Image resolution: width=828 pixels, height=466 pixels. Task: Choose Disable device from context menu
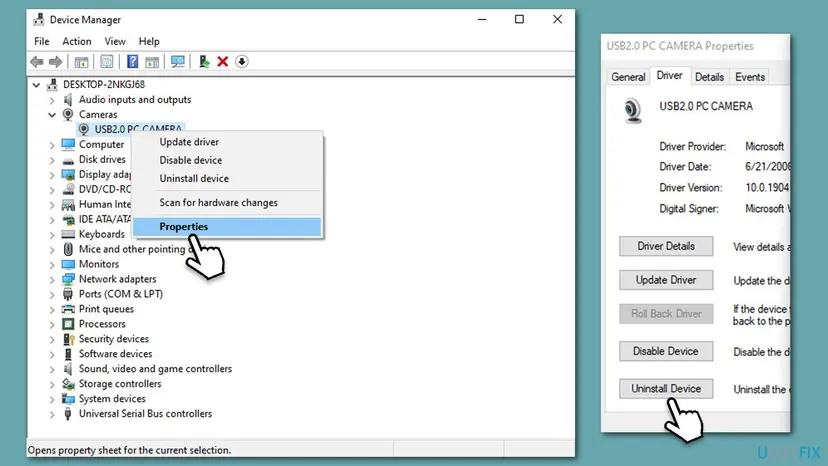click(227, 160)
